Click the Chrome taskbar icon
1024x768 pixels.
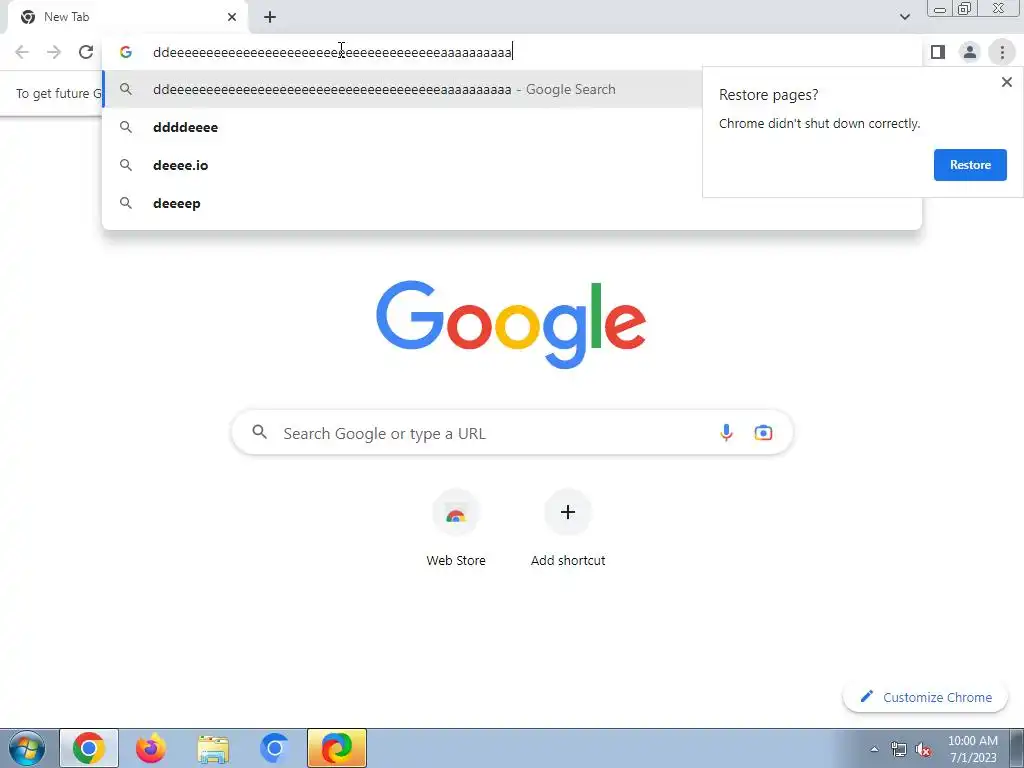pyautogui.click(x=89, y=748)
